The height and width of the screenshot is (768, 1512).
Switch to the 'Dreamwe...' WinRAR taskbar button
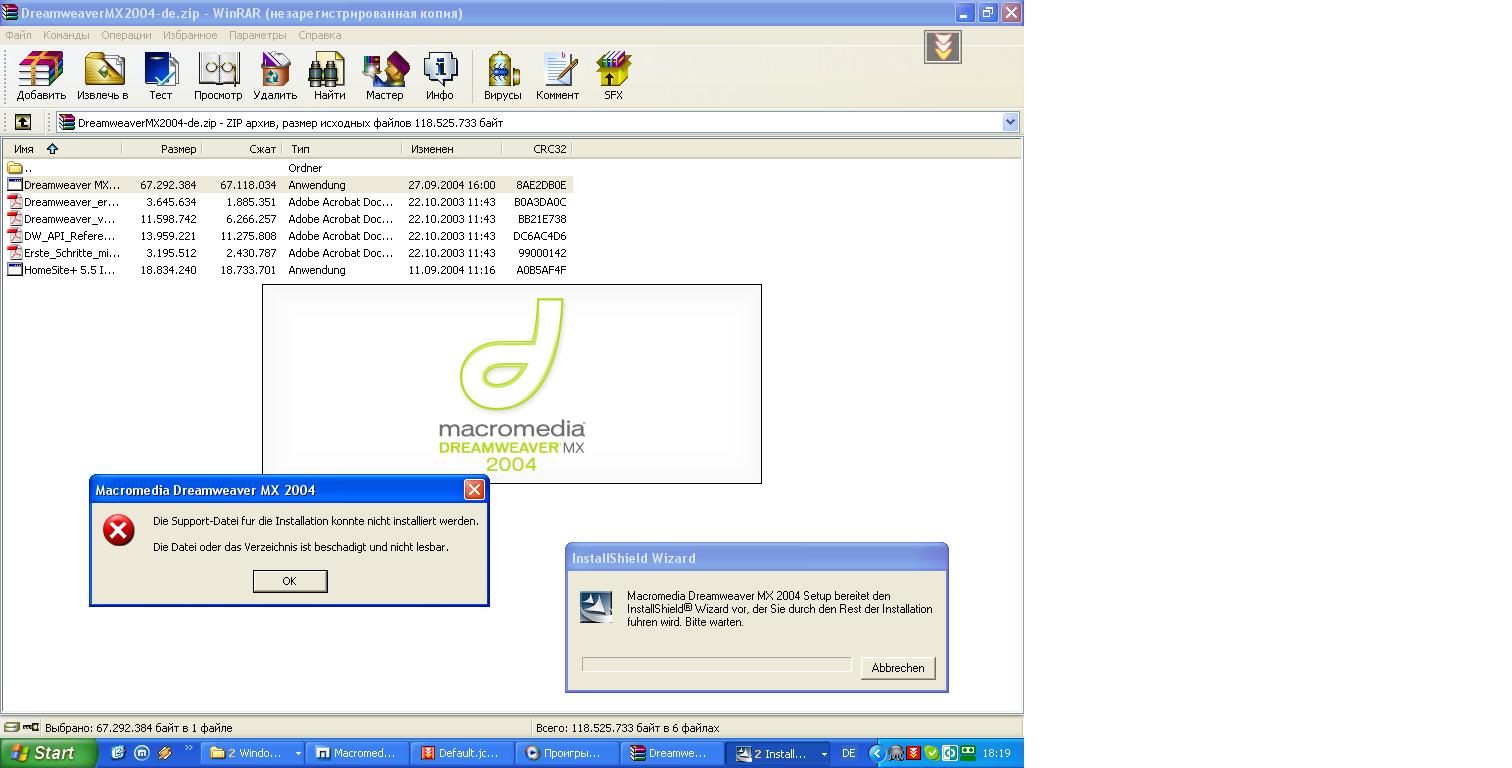(x=673, y=754)
